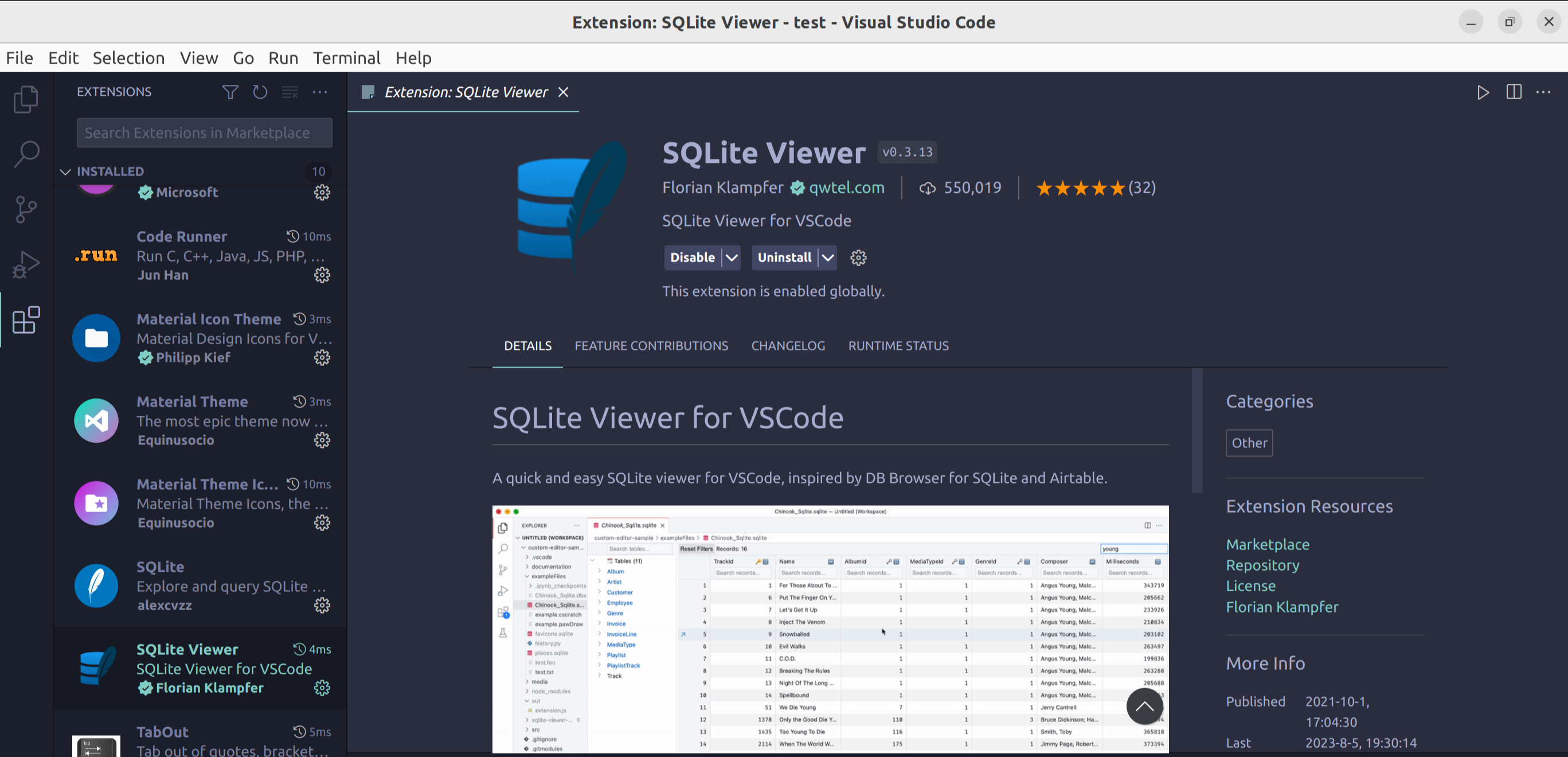Open Run and Debug view icon

coord(26,264)
